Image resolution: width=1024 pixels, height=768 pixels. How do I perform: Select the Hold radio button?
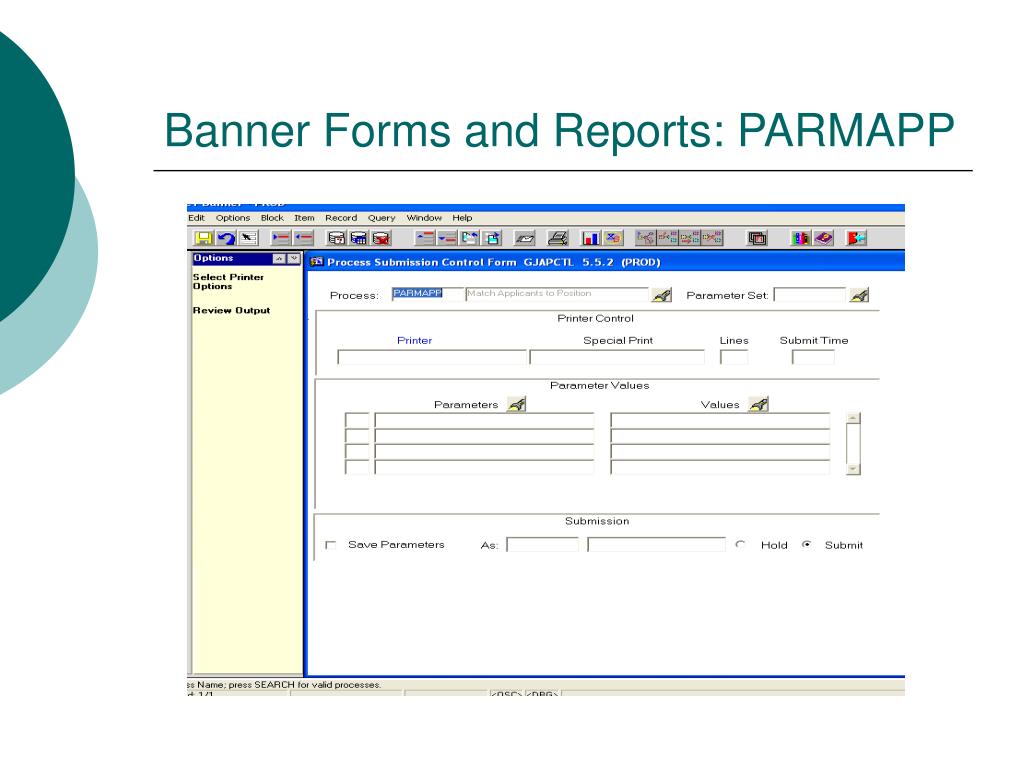coord(740,544)
